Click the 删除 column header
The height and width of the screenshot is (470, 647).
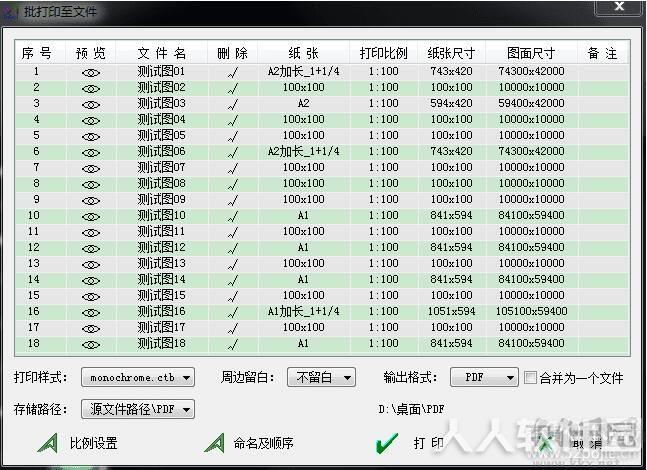coord(232,53)
